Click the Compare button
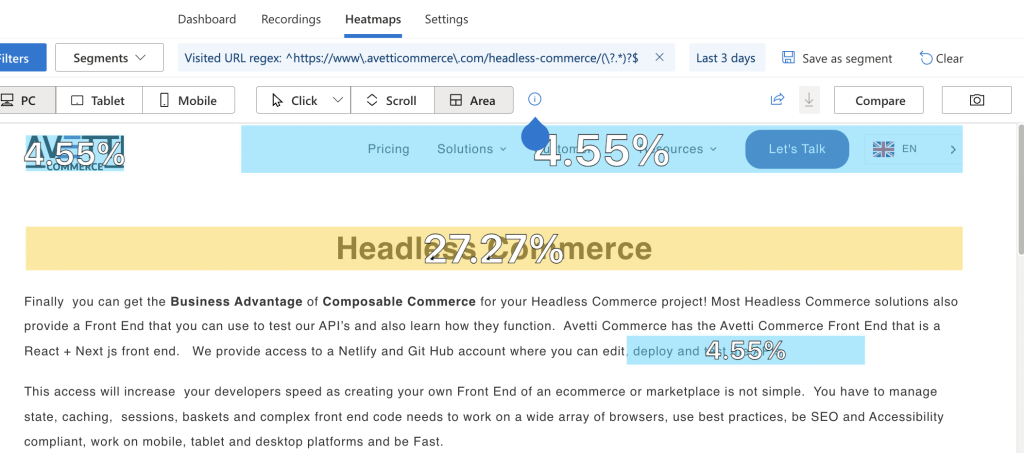The height and width of the screenshot is (453, 1024). 879,101
